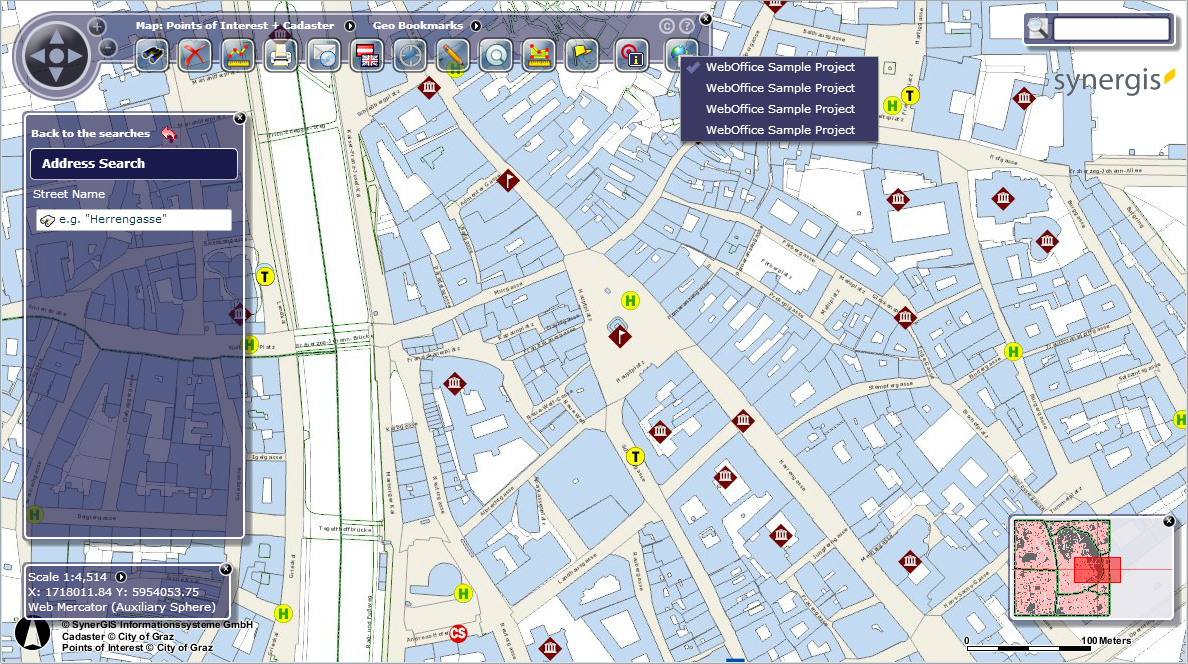Open the language selection flags icon
Viewport: 1188px width, 664px height.
point(366,55)
